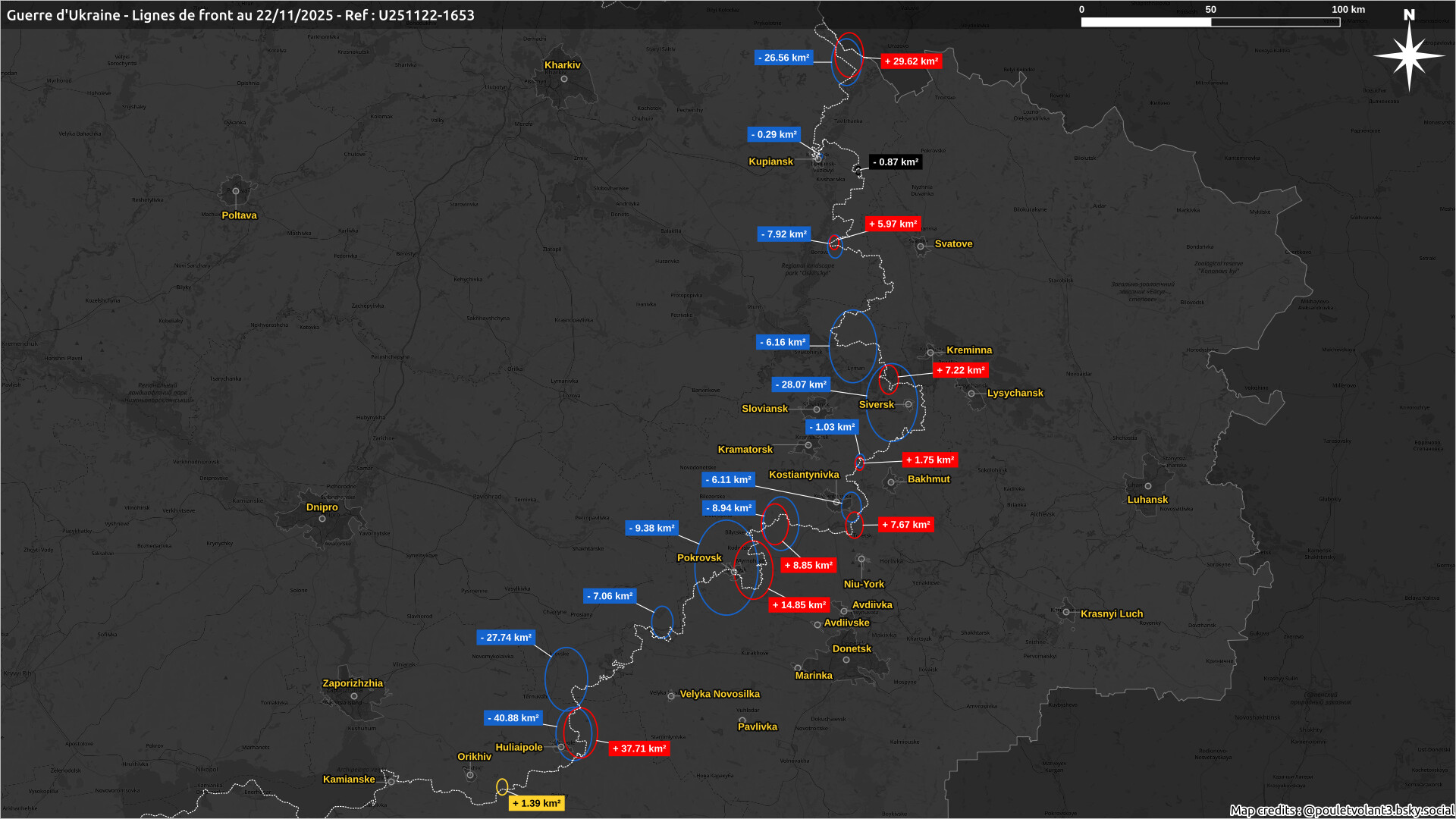Select the red + 37.71 km² label
This screenshot has width=1456, height=819.
(639, 748)
